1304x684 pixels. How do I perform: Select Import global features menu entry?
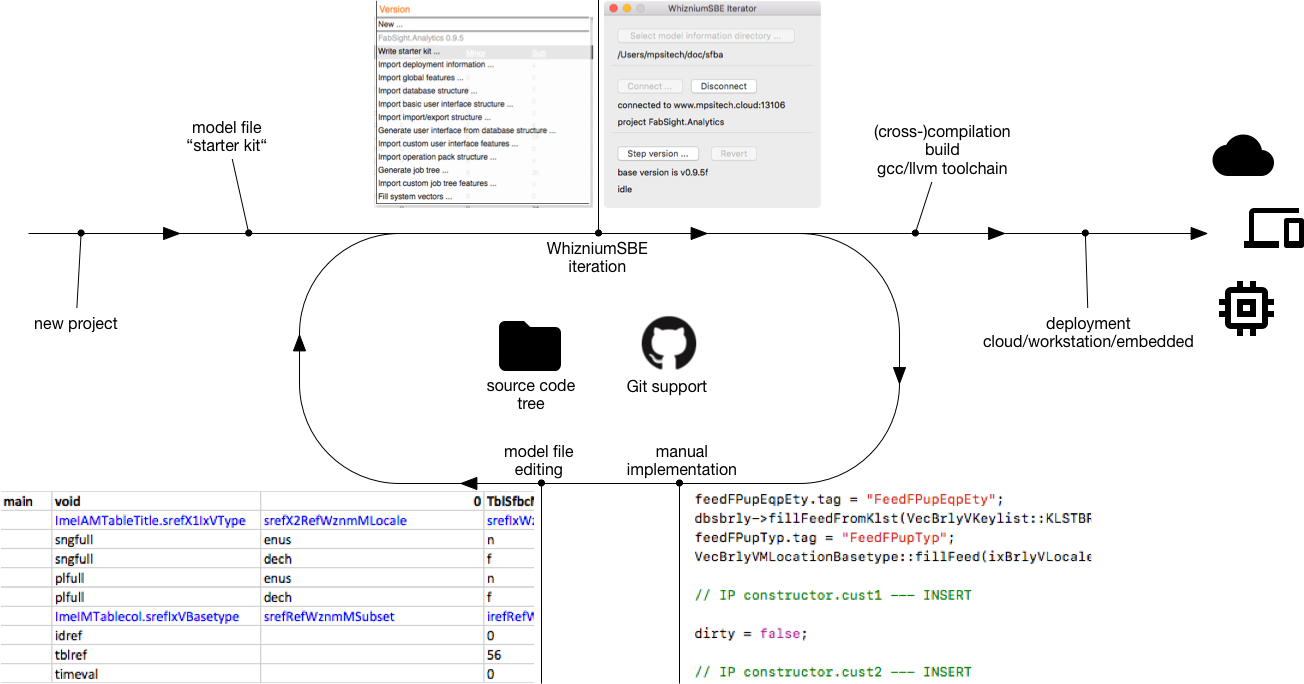pos(485,77)
